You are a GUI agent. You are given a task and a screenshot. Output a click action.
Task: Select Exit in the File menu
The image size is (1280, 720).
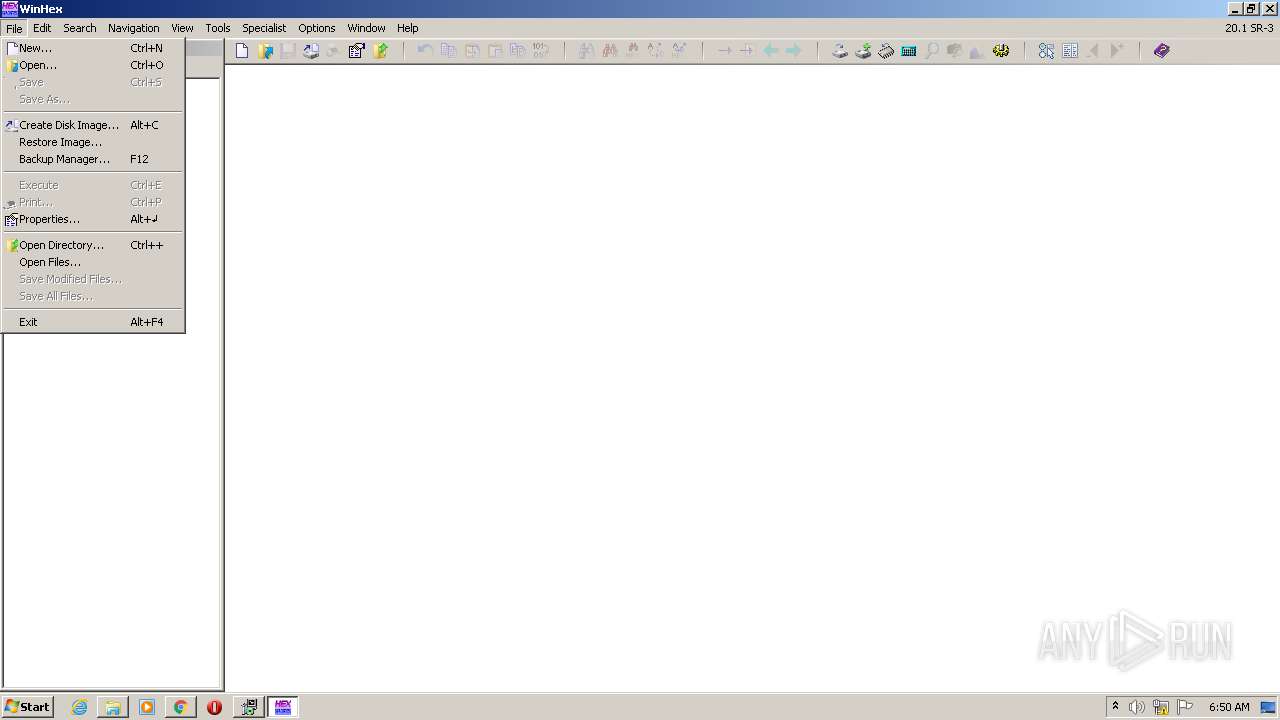point(93,322)
